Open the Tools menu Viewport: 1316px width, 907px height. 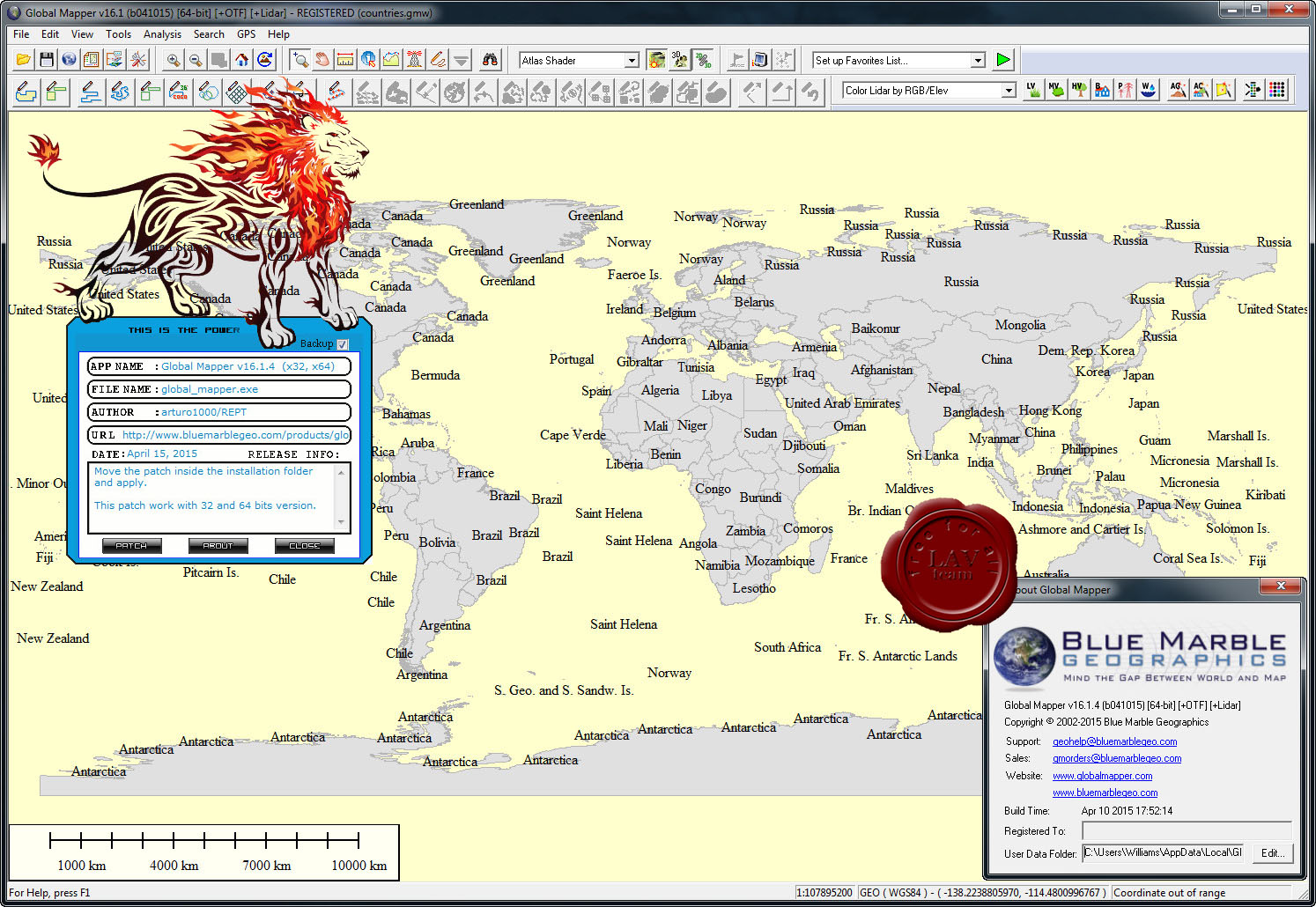(x=118, y=34)
